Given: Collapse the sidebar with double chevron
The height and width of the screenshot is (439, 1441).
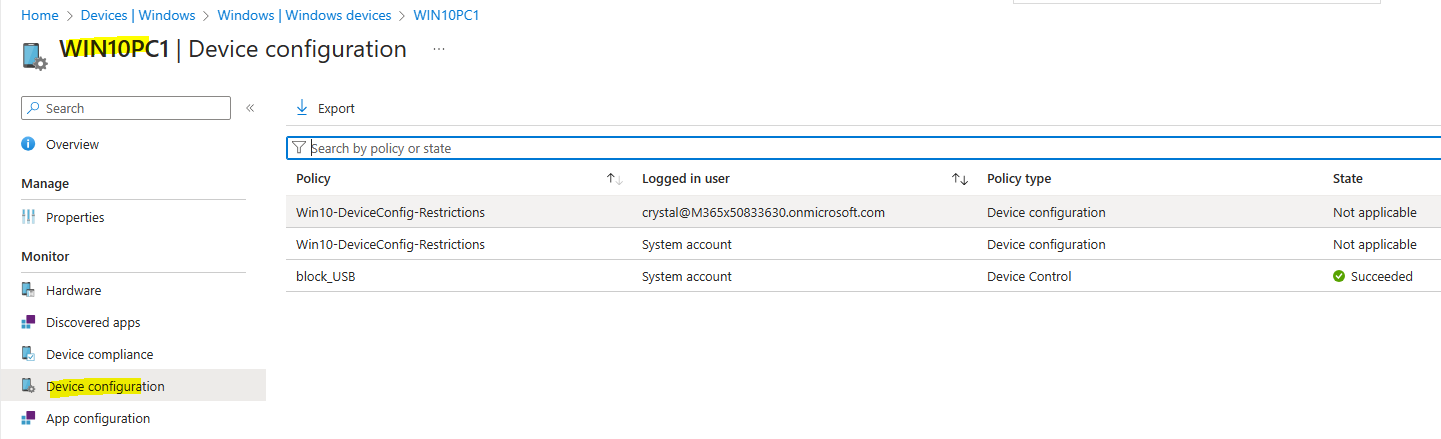Looking at the screenshot, I should [x=250, y=108].
